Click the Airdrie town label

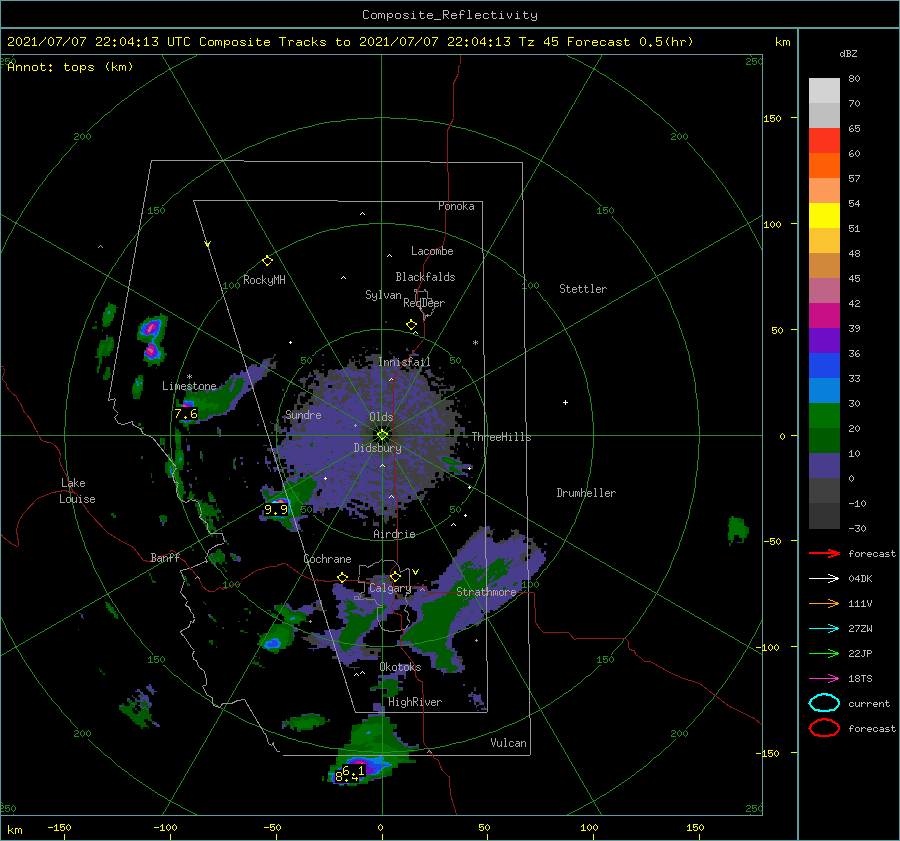394,534
